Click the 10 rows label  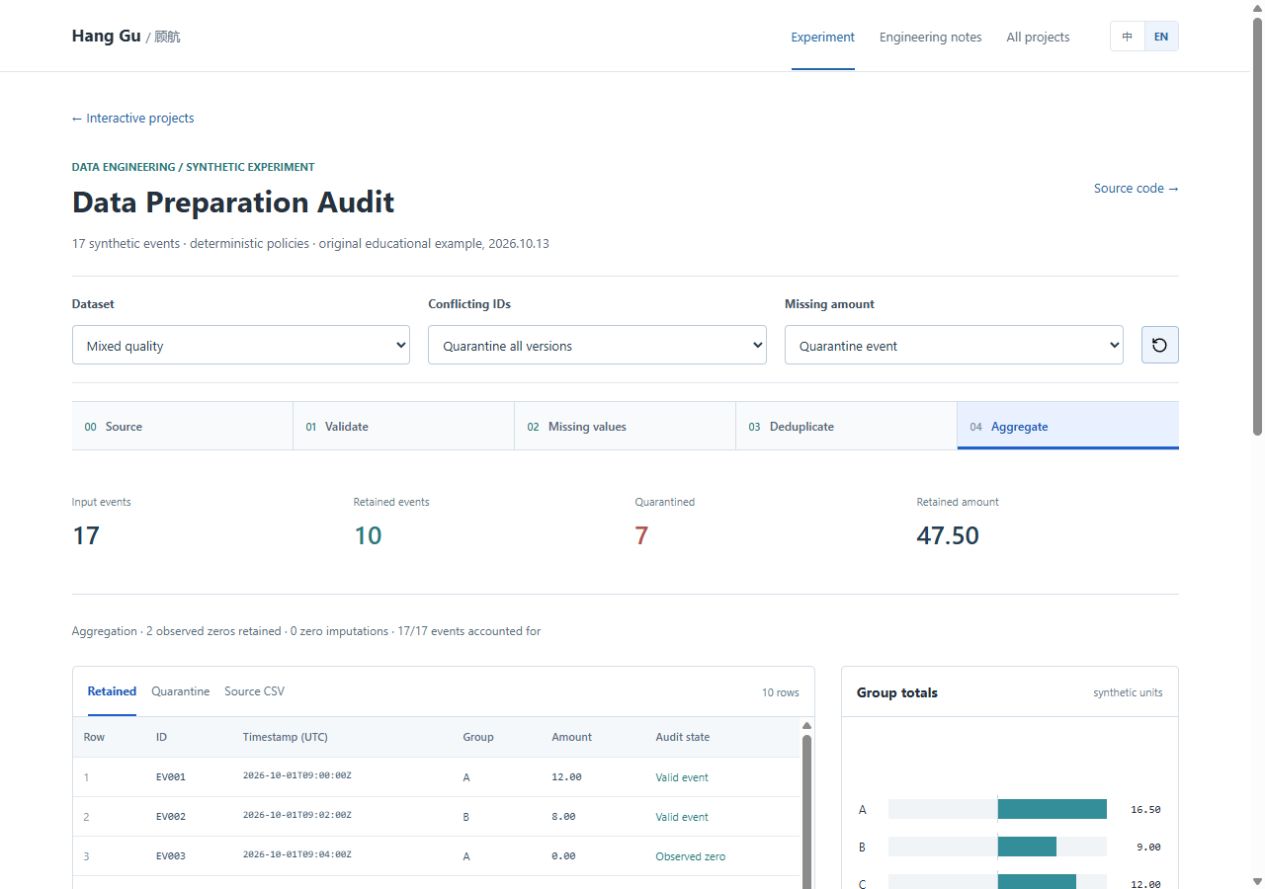click(780, 692)
